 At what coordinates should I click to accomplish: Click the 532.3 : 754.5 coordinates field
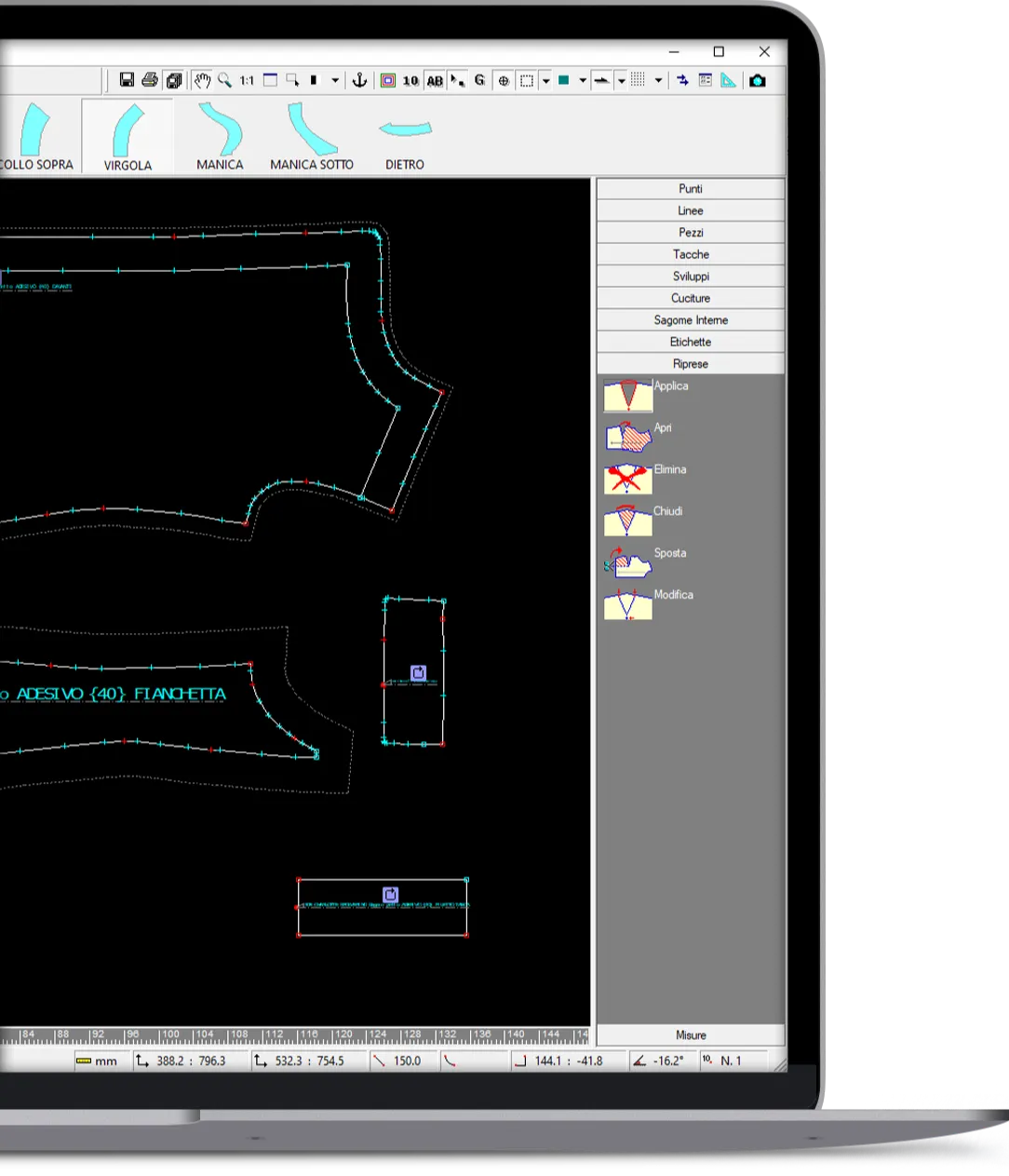point(308,1061)
